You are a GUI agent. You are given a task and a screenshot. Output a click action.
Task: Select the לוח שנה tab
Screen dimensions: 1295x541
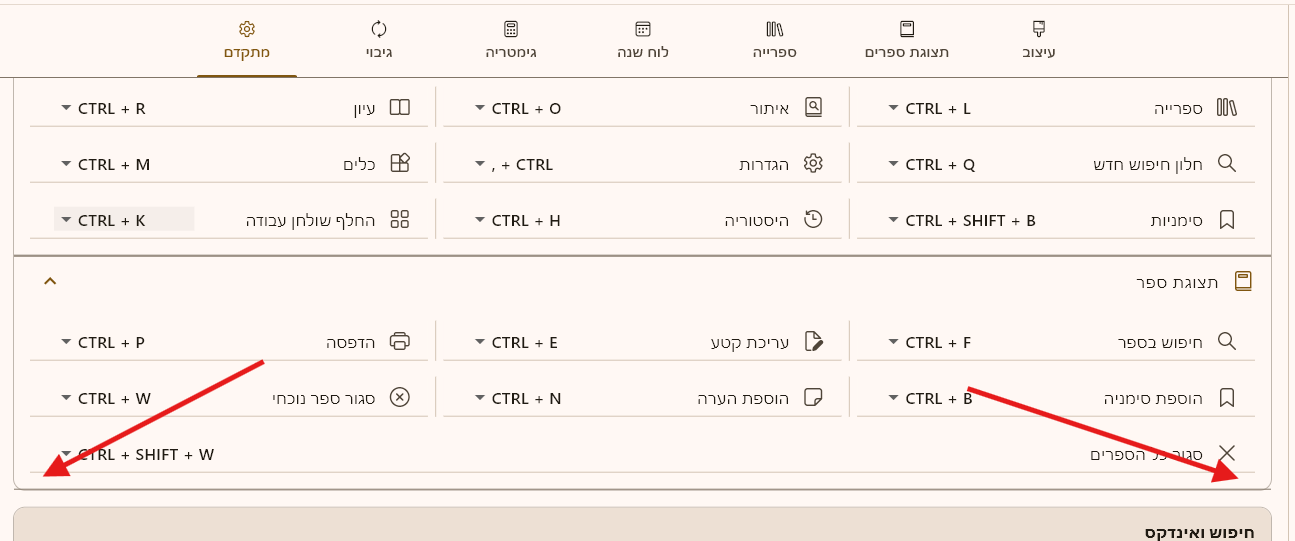643,40
